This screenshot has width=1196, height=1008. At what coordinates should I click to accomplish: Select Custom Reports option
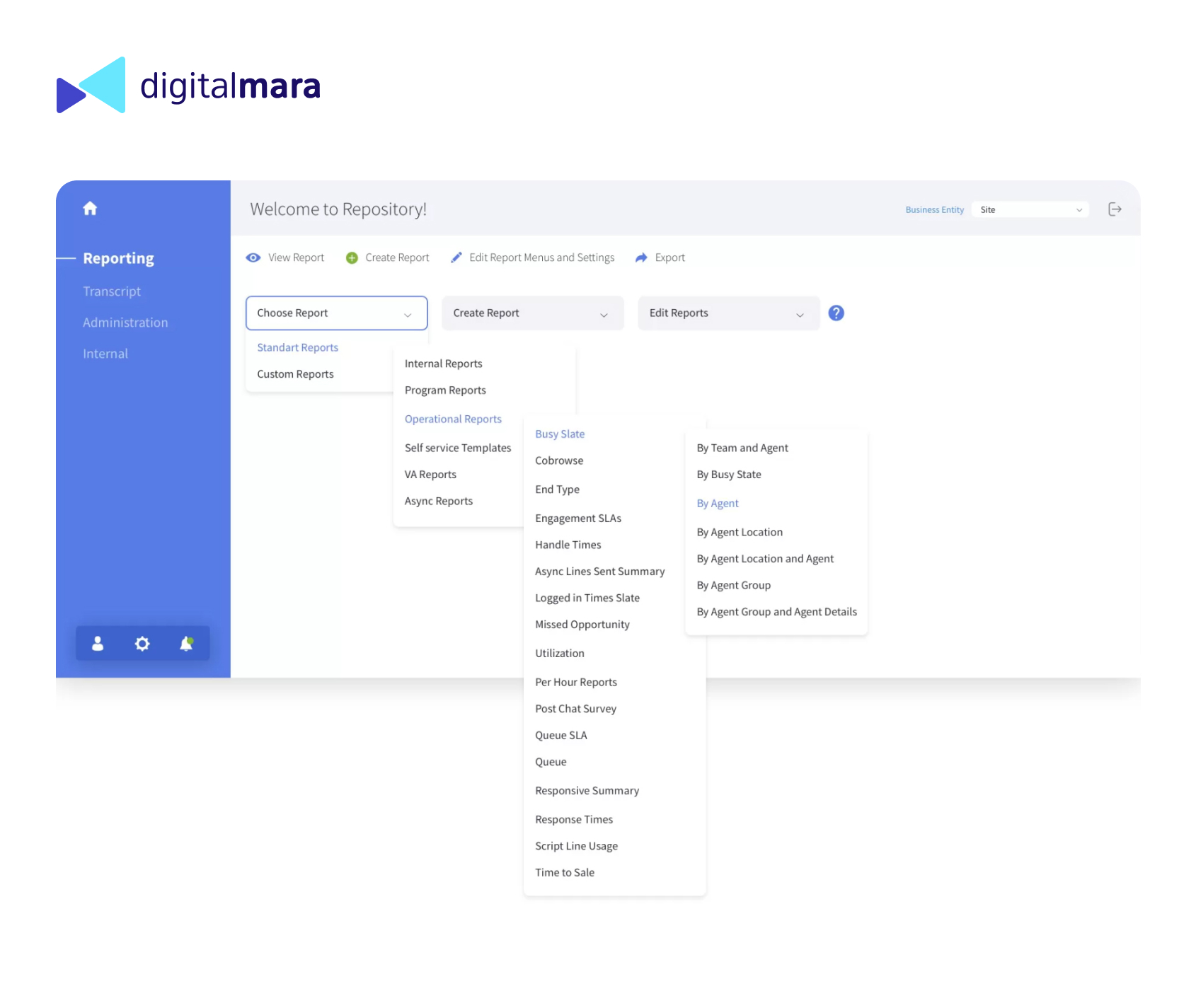click(295, 374)
